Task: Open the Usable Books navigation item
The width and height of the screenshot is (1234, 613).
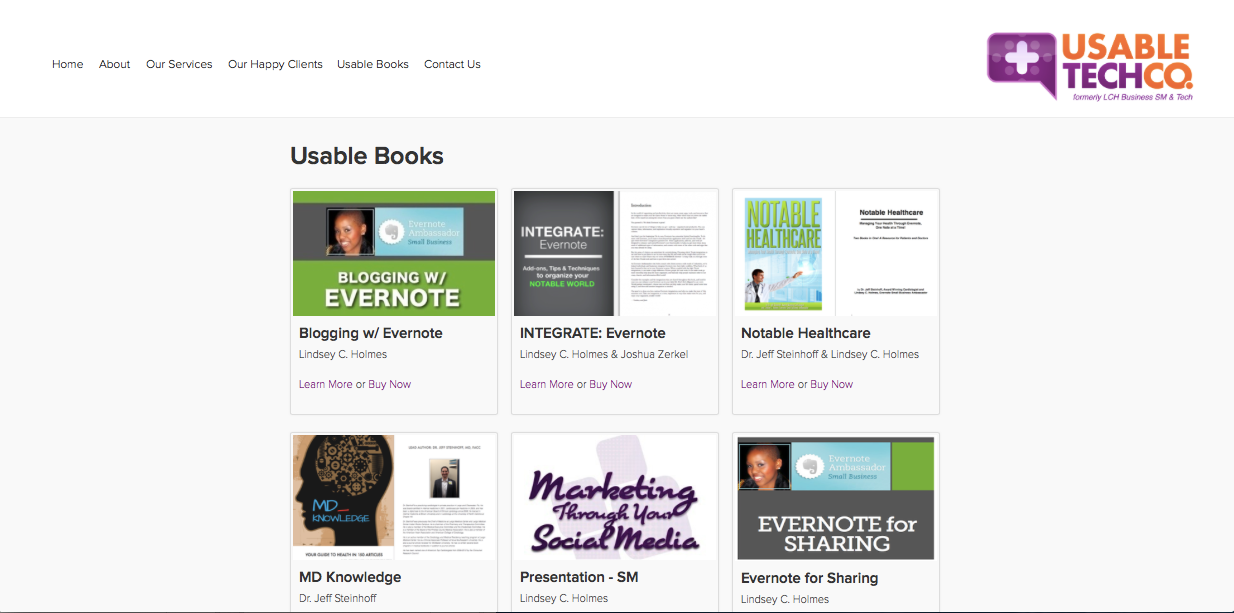Action: click(372, 64)
